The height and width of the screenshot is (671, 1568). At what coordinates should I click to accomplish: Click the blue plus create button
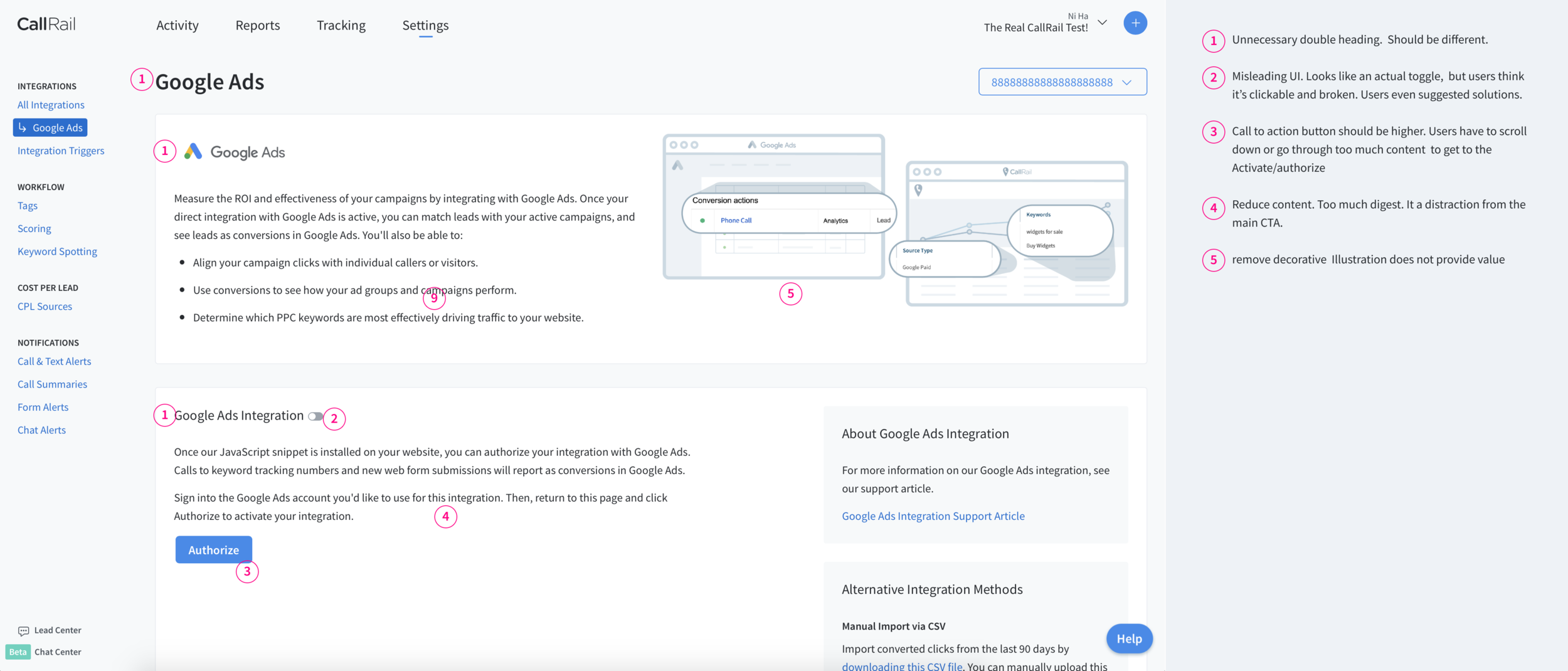point(1135,23)
